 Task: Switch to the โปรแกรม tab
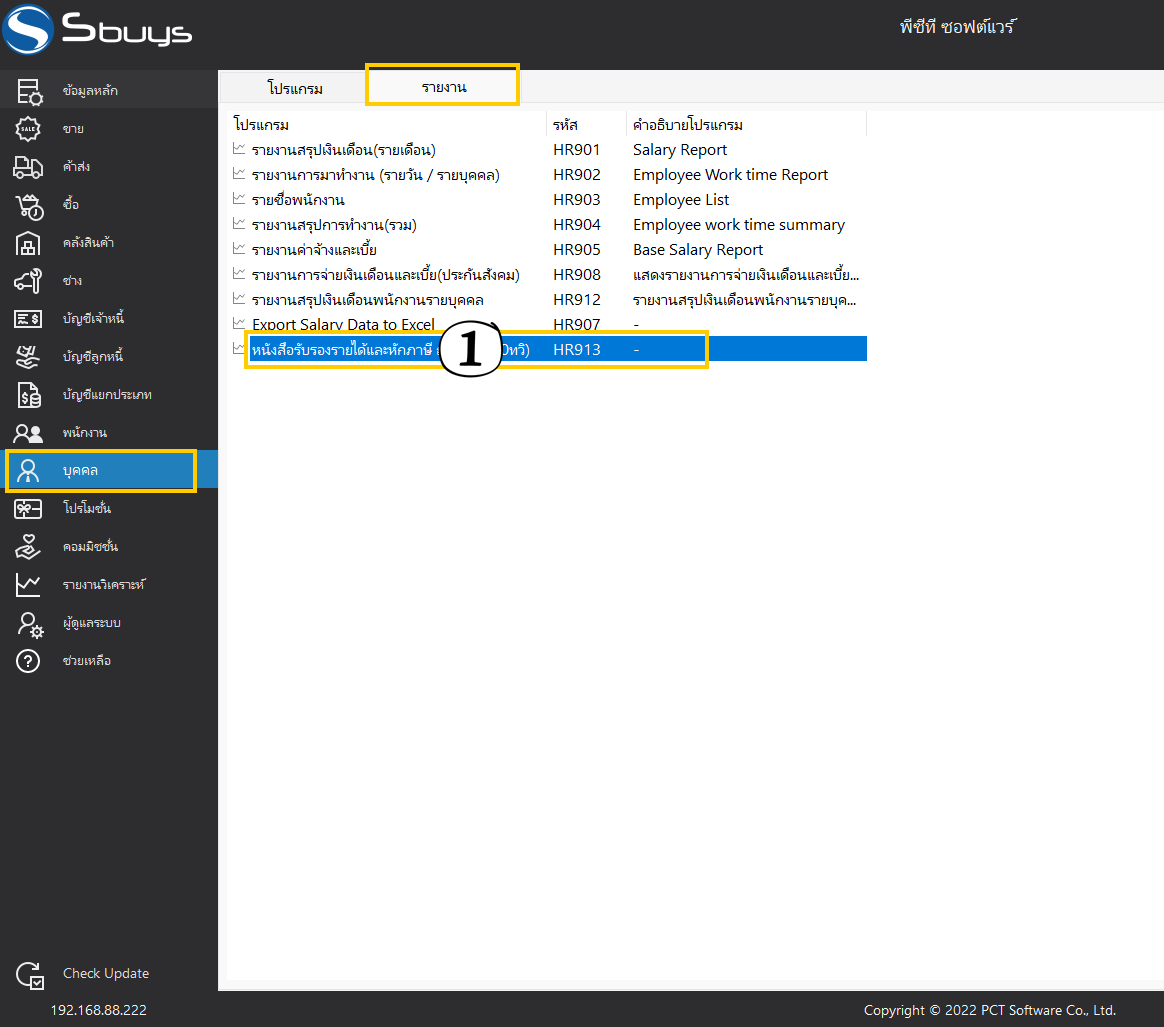295,88
